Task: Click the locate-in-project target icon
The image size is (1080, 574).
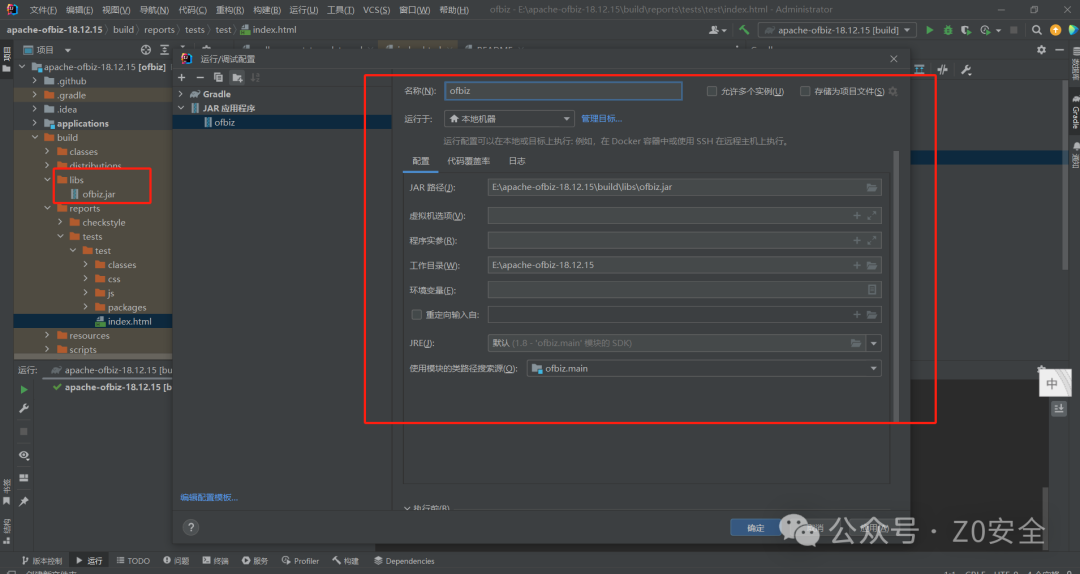Action: [145, 50]
